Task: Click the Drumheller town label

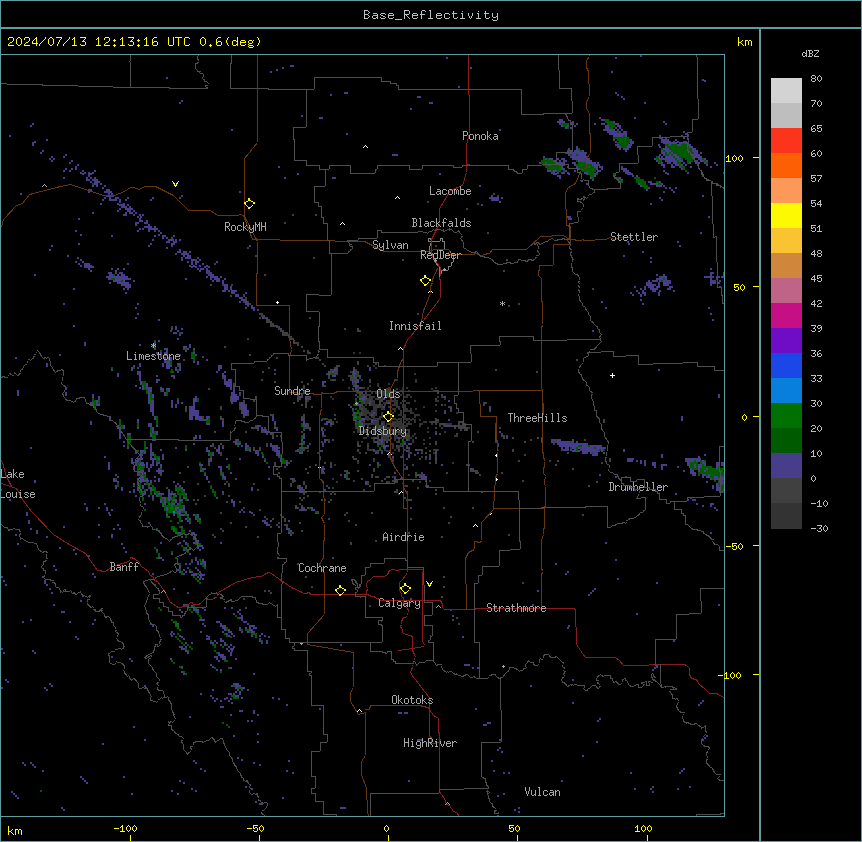Action: click(638, 487)
